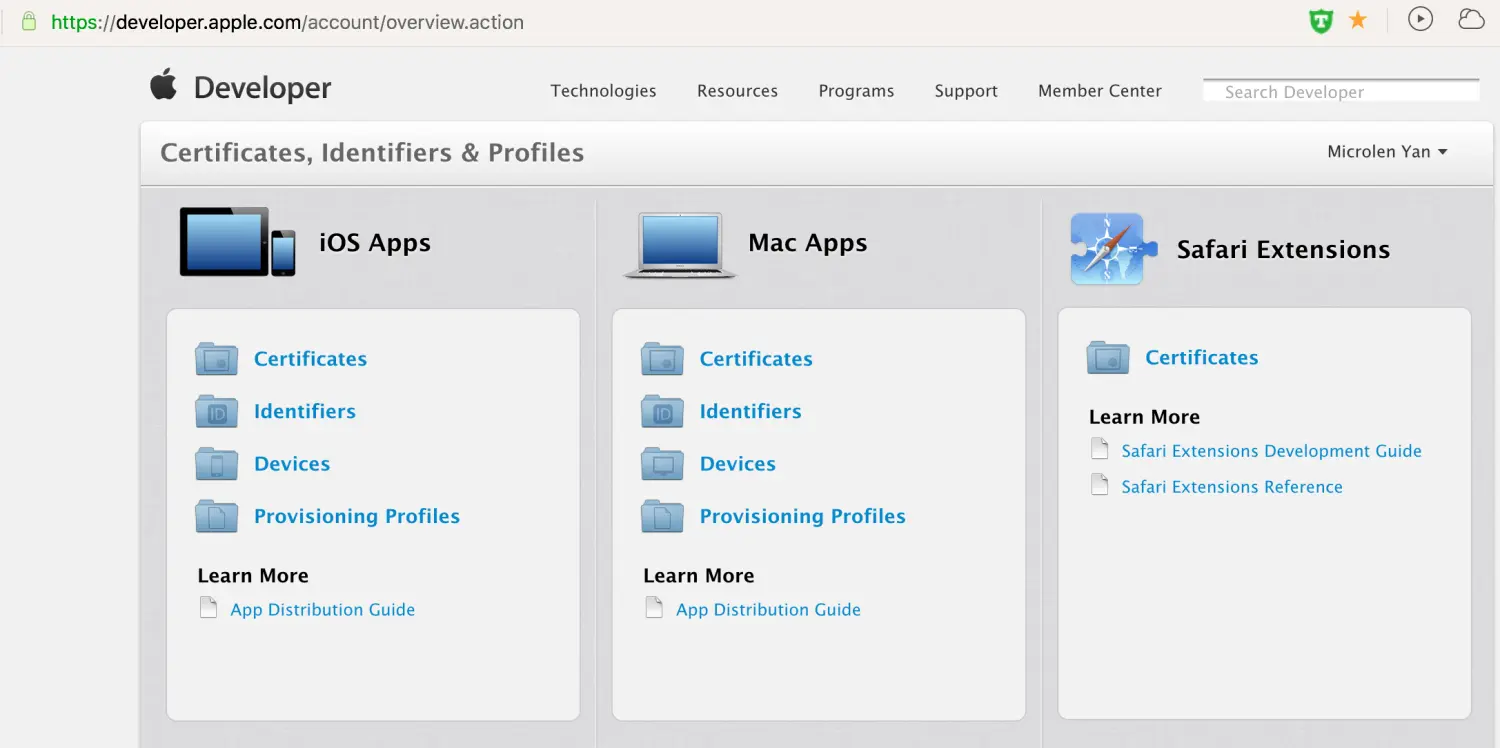Screen dimensions: 1500x748
Task: Click the green shield extension icon
Action: (1321, 21)
